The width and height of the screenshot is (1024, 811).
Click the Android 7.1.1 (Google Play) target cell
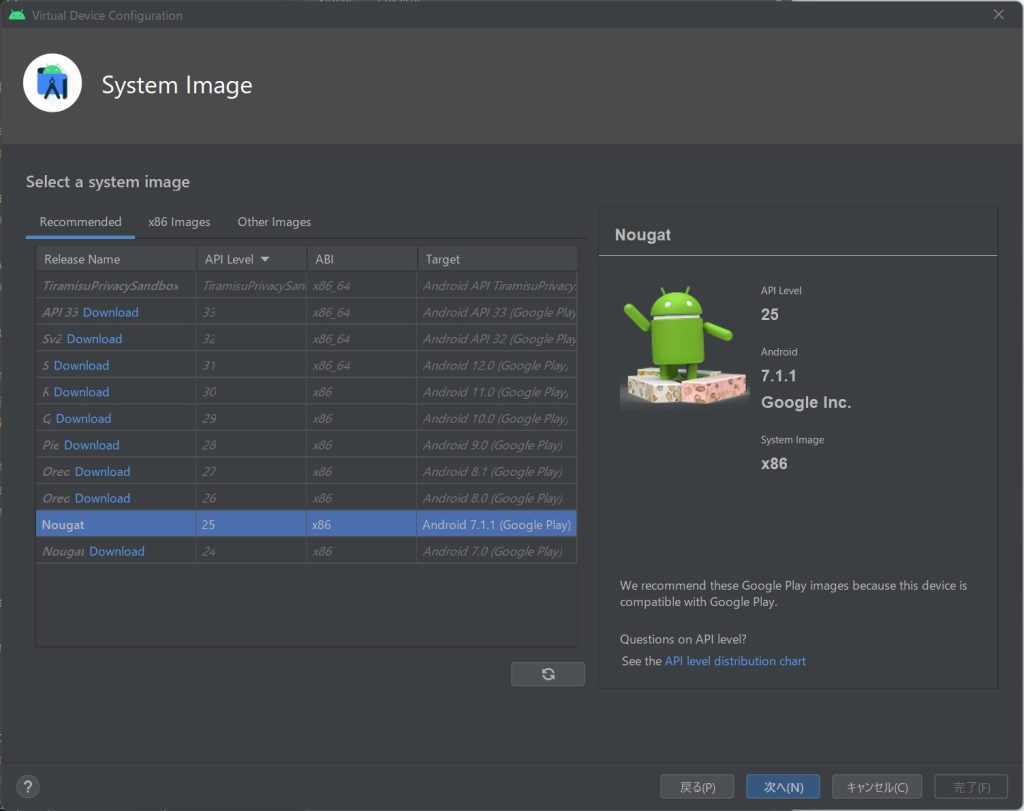click(496, 525)
